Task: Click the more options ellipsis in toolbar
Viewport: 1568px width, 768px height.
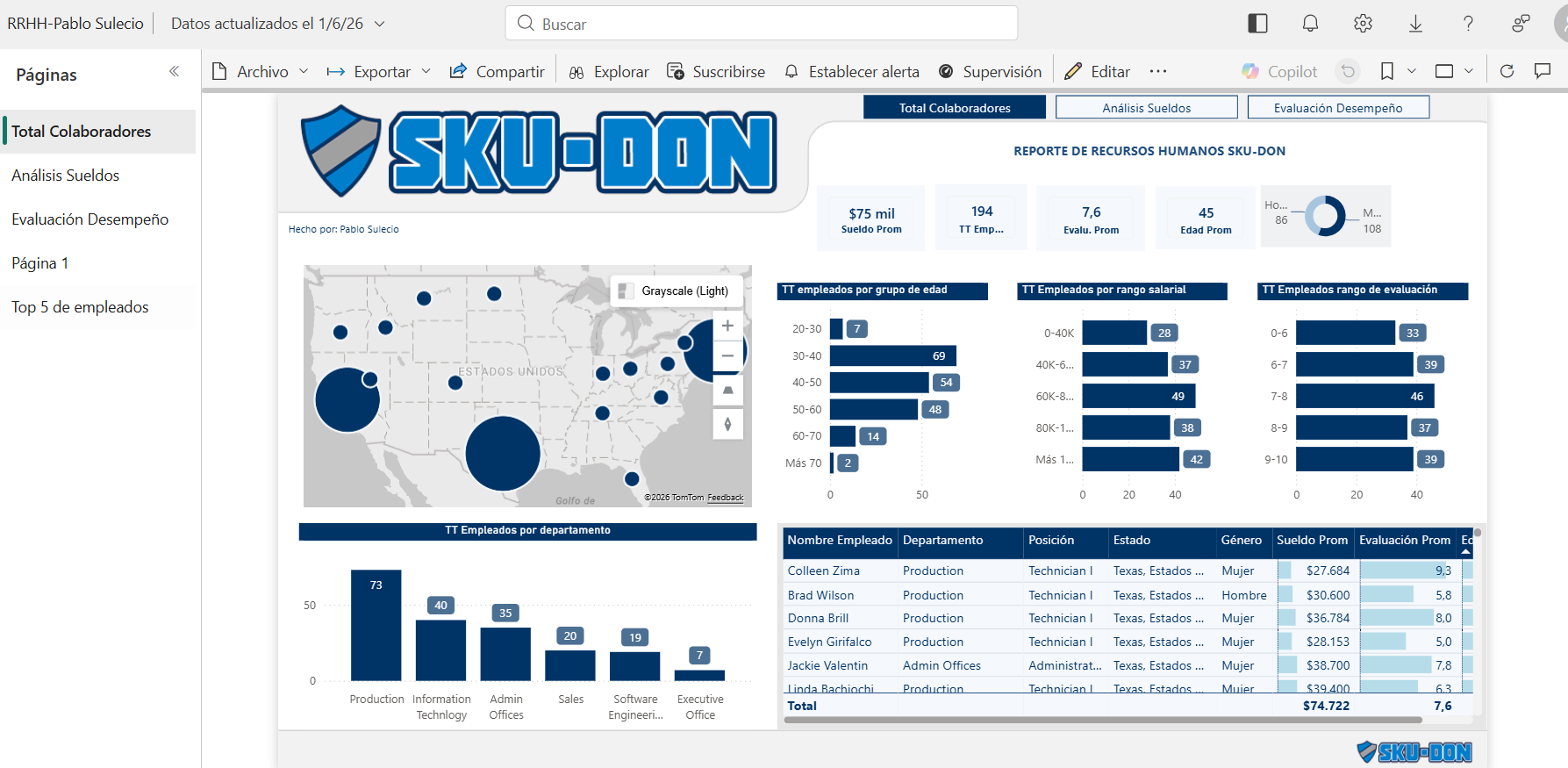Action: 1158,71
